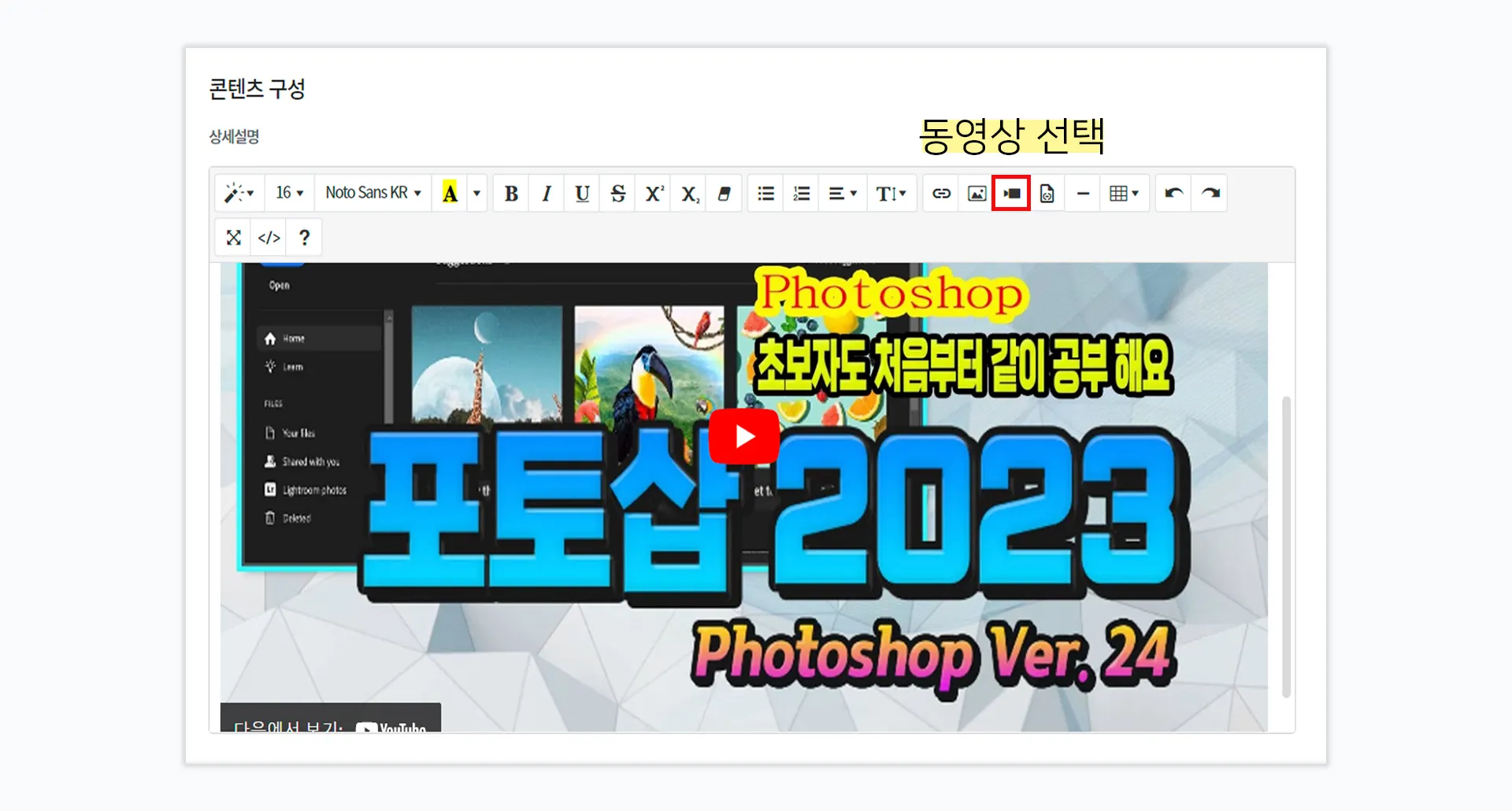This screenshot has height=811, width=1512.
Task: Open the Noto Sans KR font dropdown
Action: pyautogui.click(x=373, y=193)
